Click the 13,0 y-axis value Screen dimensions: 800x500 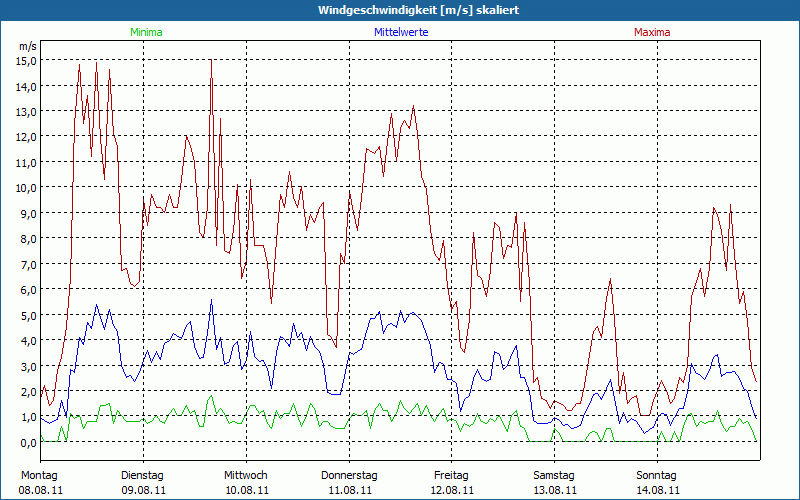pyautogui.click(x=28, y=112)
